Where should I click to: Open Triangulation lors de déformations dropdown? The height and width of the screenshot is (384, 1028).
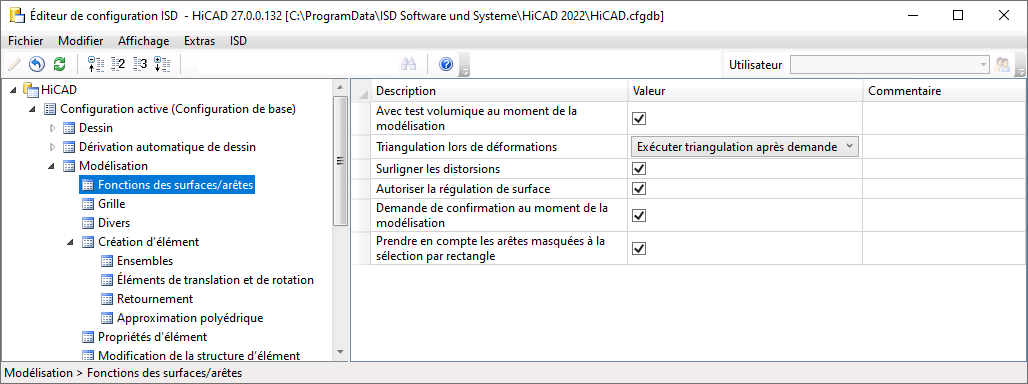point(744,147)
